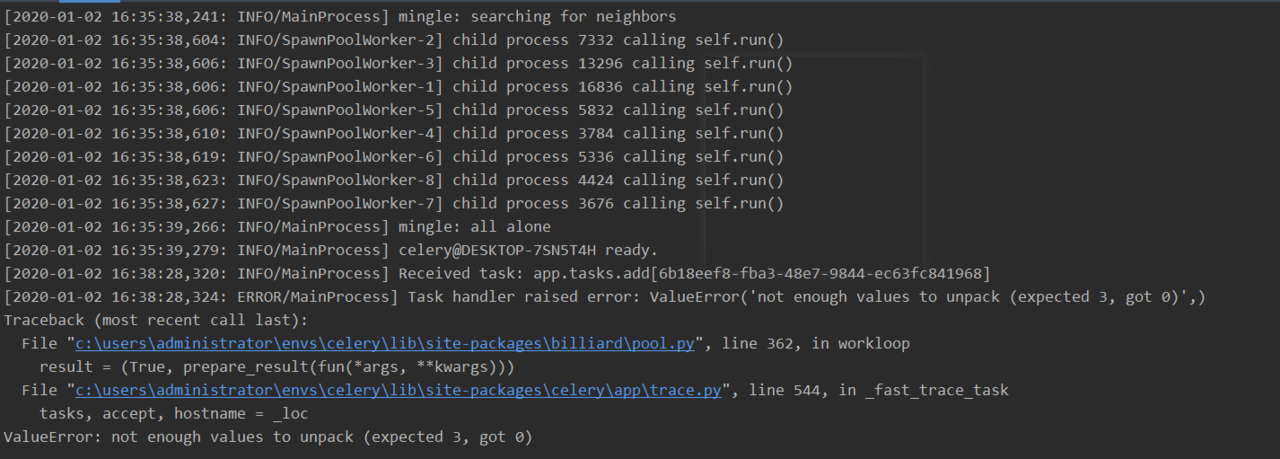Image resolution: width=1280 pixels, height=459 pixels.
Task: Click the 'Traceback (most recent call last):' line
Action: (157, 320)
